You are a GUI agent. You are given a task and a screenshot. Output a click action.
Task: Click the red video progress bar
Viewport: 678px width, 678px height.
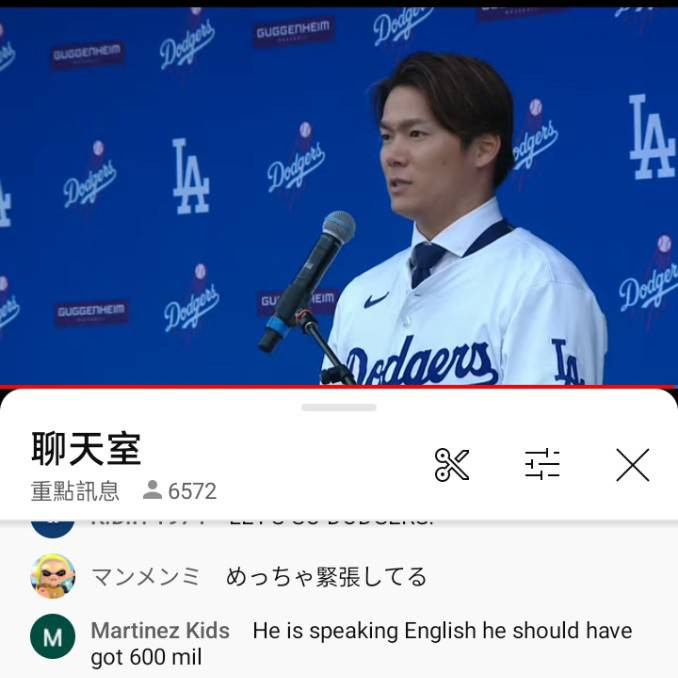coord(339,386)
